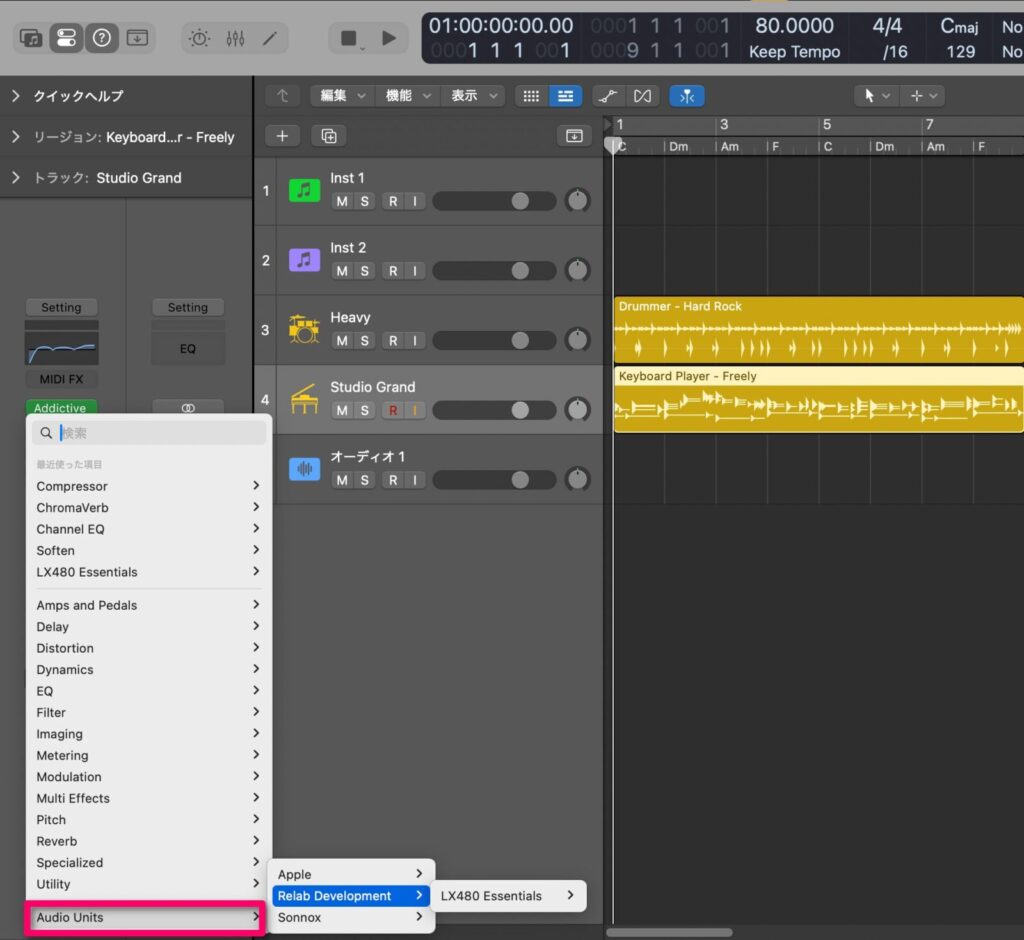Click the Inst 1 volume slider

(494, 201)
